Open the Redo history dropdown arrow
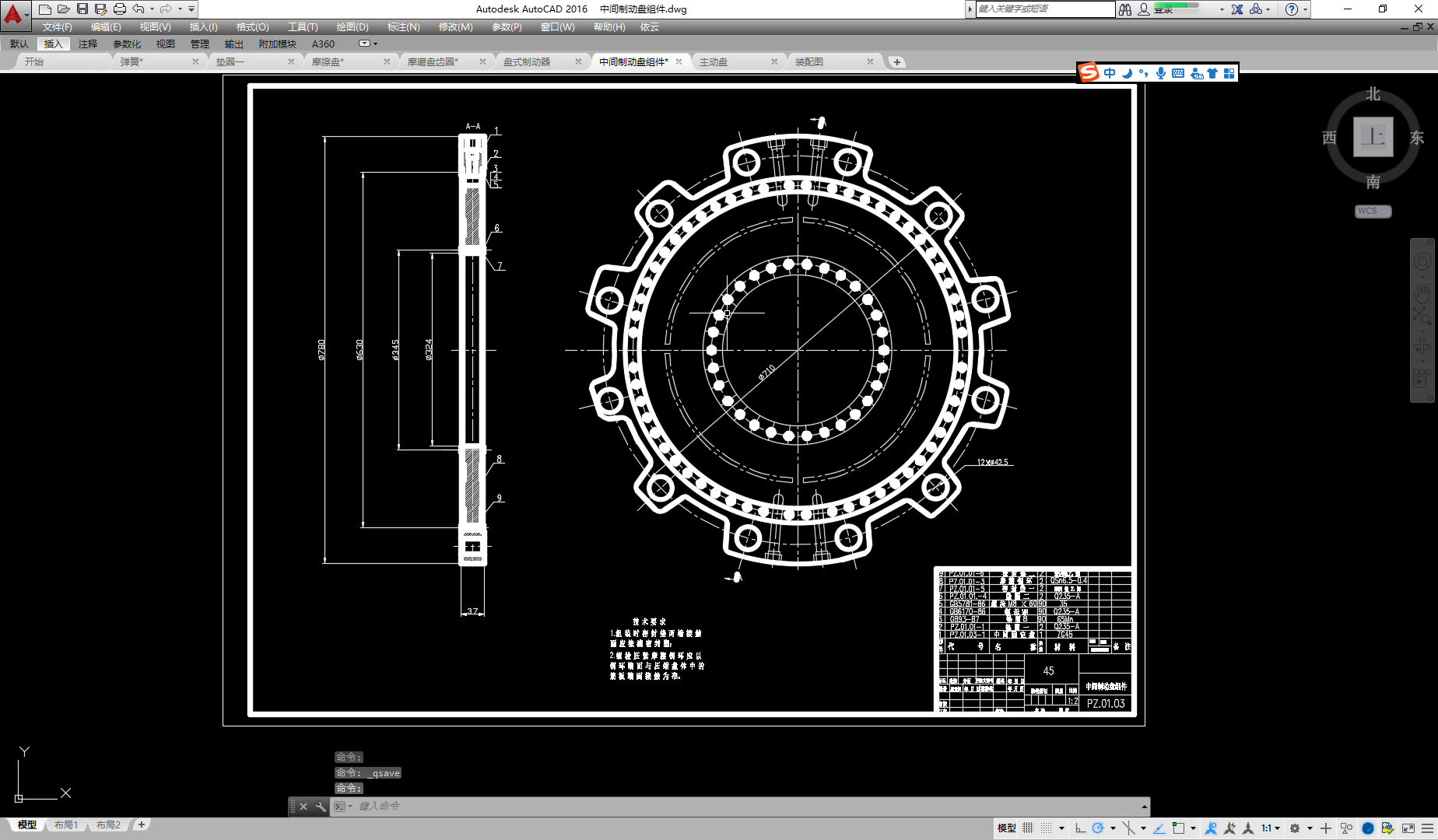 pos(180,9)
